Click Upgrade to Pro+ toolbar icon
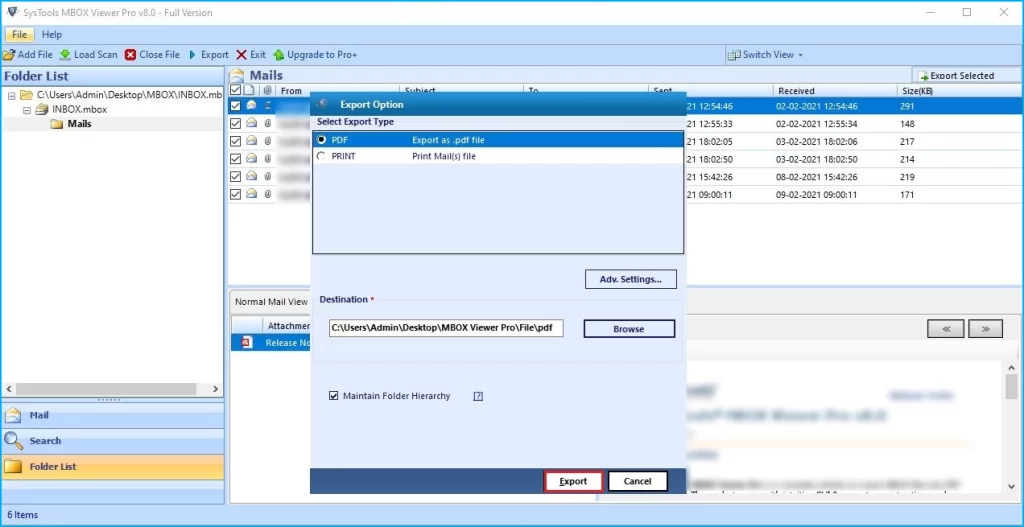The height and width of the screenshot is (527, 1024). click(279, 55)
